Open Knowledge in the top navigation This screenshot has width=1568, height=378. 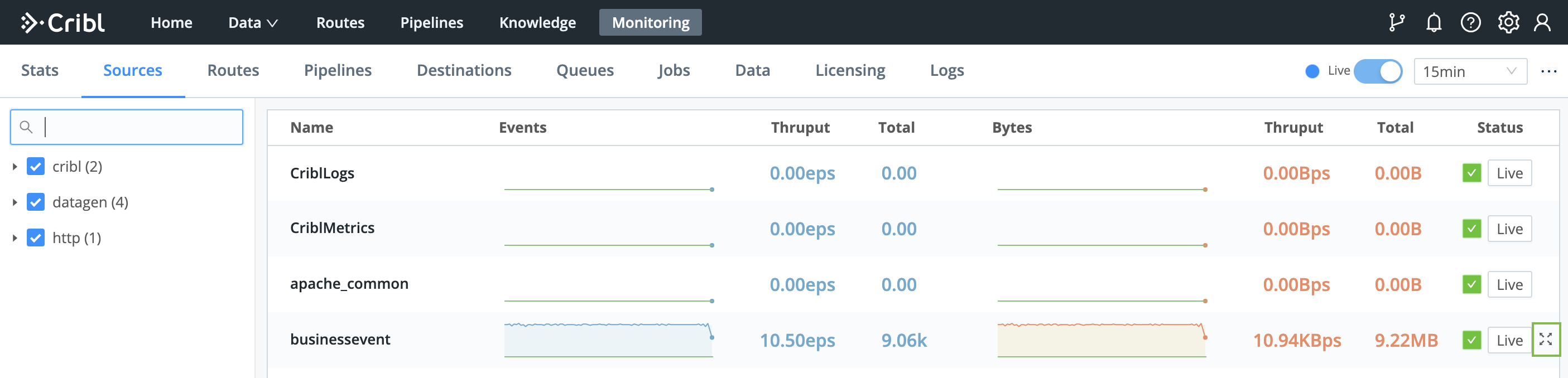(537, 22)
